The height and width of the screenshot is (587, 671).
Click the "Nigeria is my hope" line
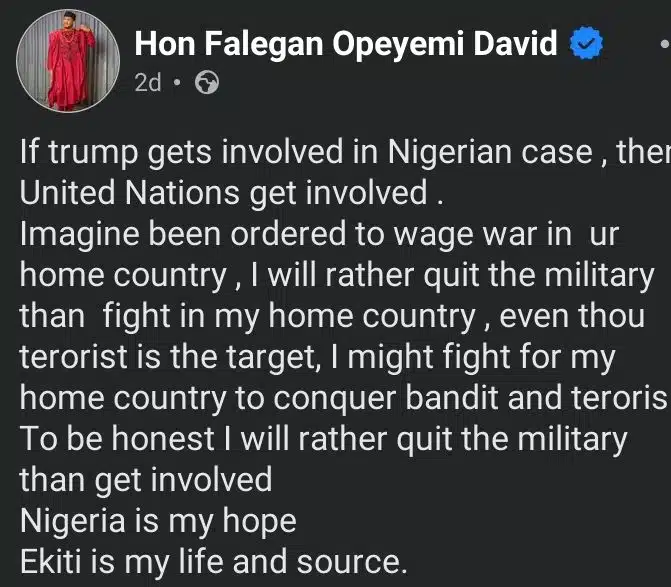pyautogui.click(x=158, y=520)
